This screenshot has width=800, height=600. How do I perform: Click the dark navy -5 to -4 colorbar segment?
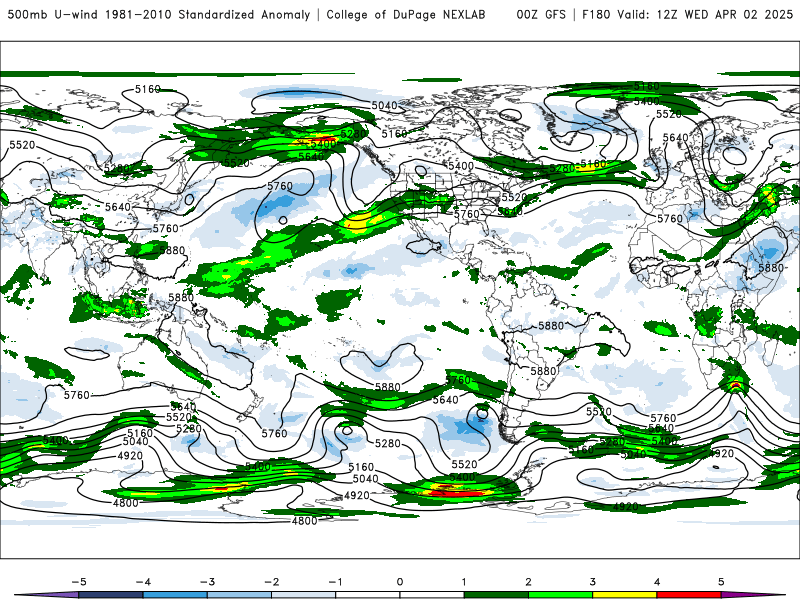click(x=111, y=595)
